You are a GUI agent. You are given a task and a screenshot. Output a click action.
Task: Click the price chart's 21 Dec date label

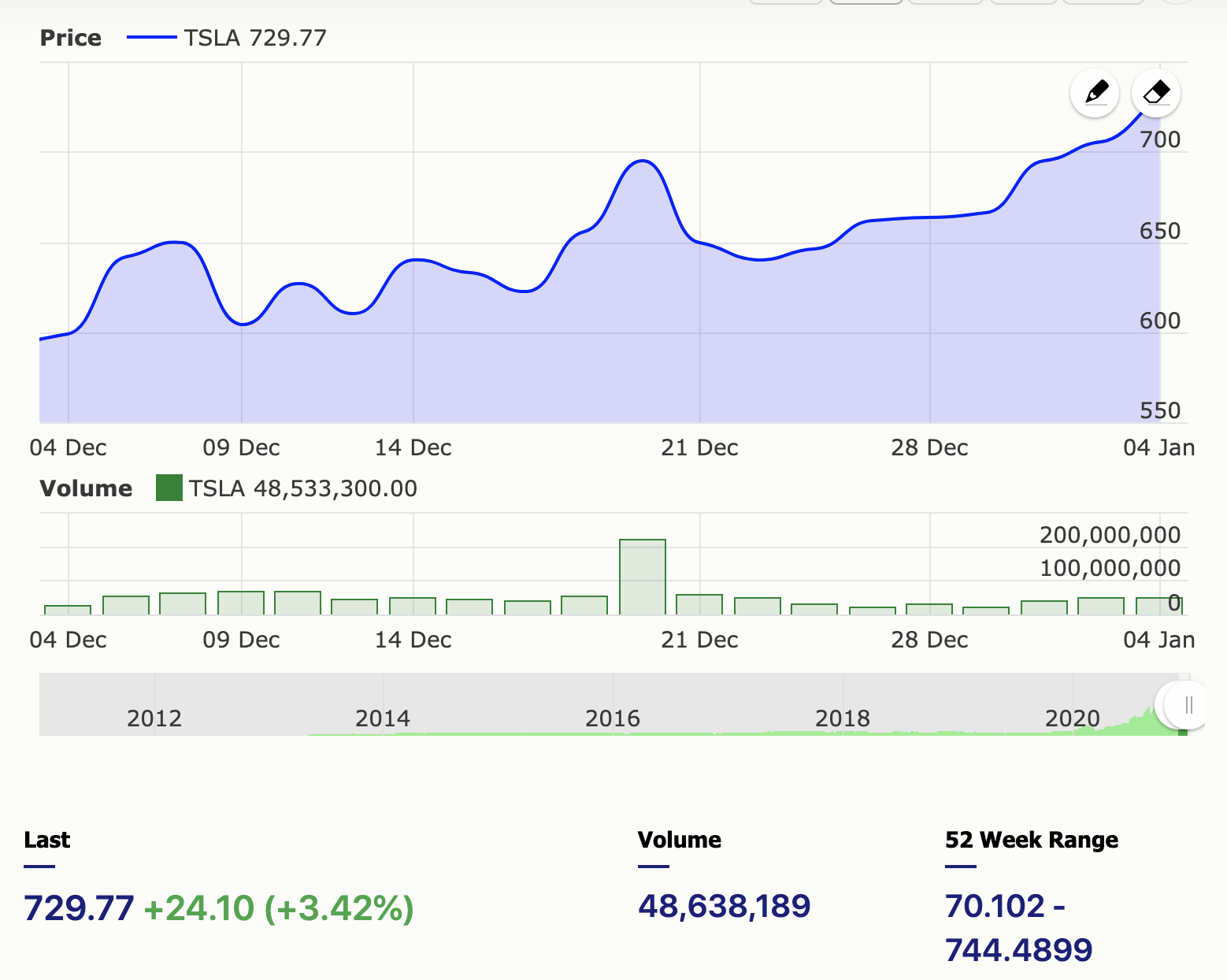coord(699,447)
